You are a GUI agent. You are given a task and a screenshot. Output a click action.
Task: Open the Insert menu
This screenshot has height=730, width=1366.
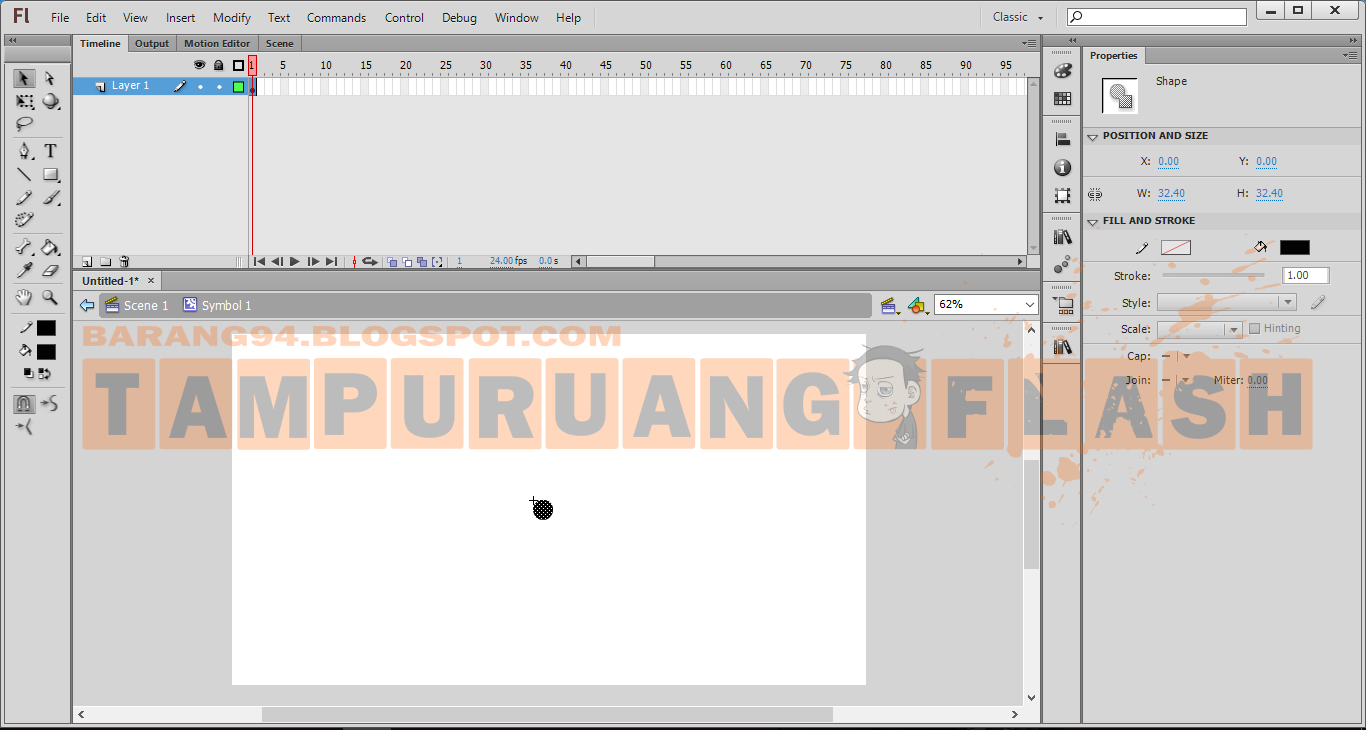click(181, 18)
